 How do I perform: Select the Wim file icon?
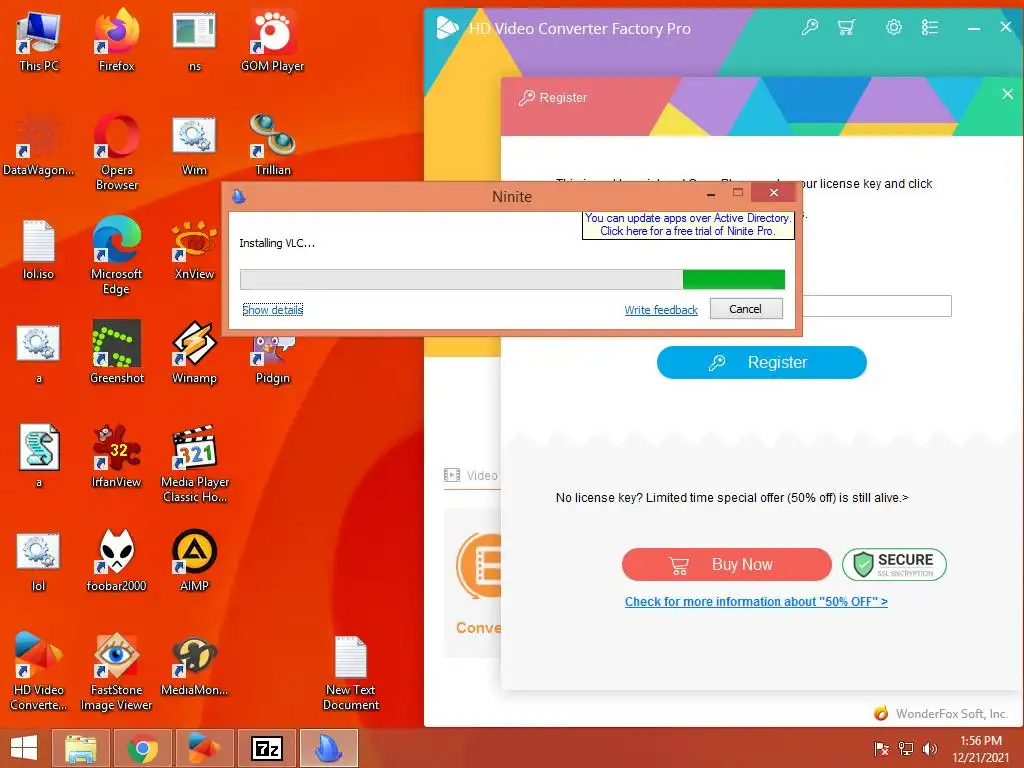194,146
